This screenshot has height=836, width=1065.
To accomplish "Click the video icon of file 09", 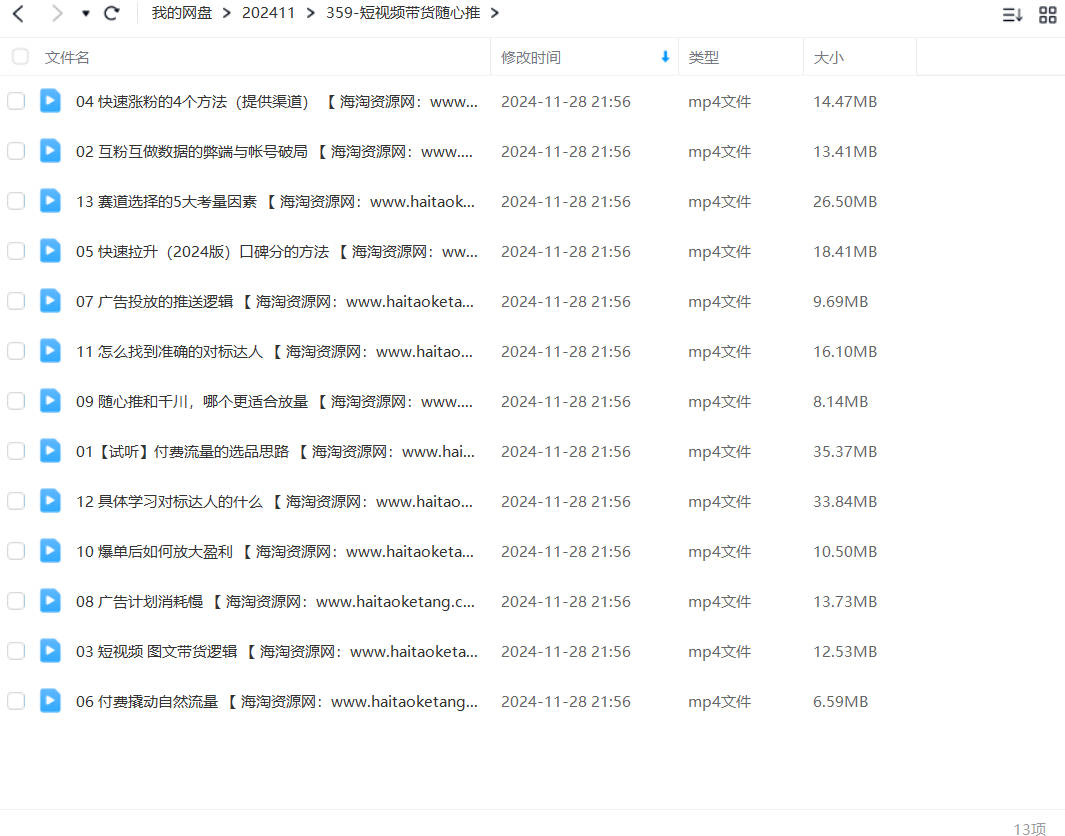I will pos(50,401).
